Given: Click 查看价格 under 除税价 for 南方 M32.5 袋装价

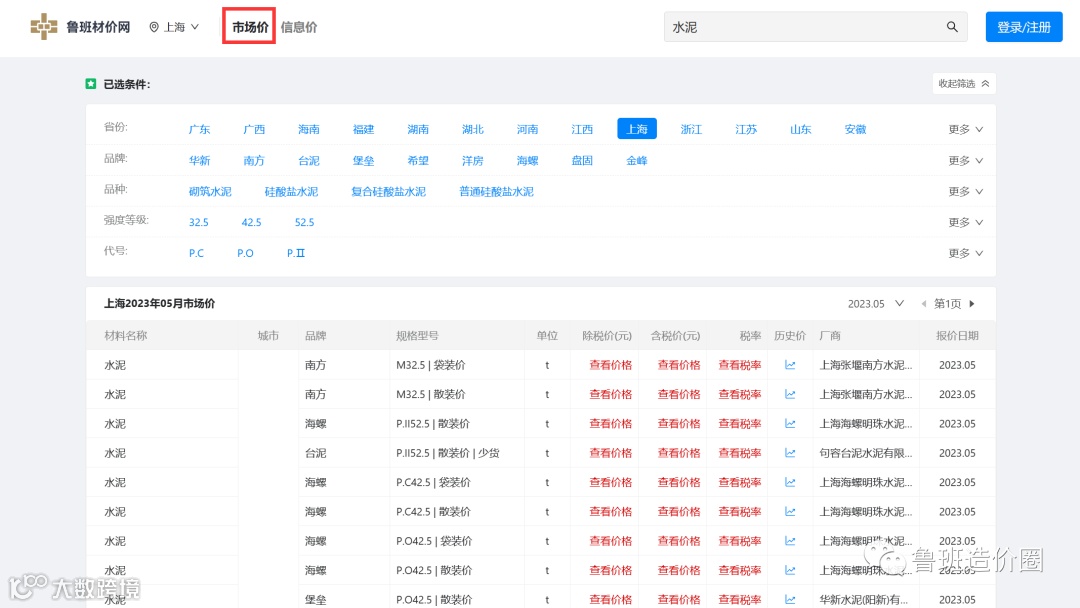Looking at the screenshot, I should point(610,365).
